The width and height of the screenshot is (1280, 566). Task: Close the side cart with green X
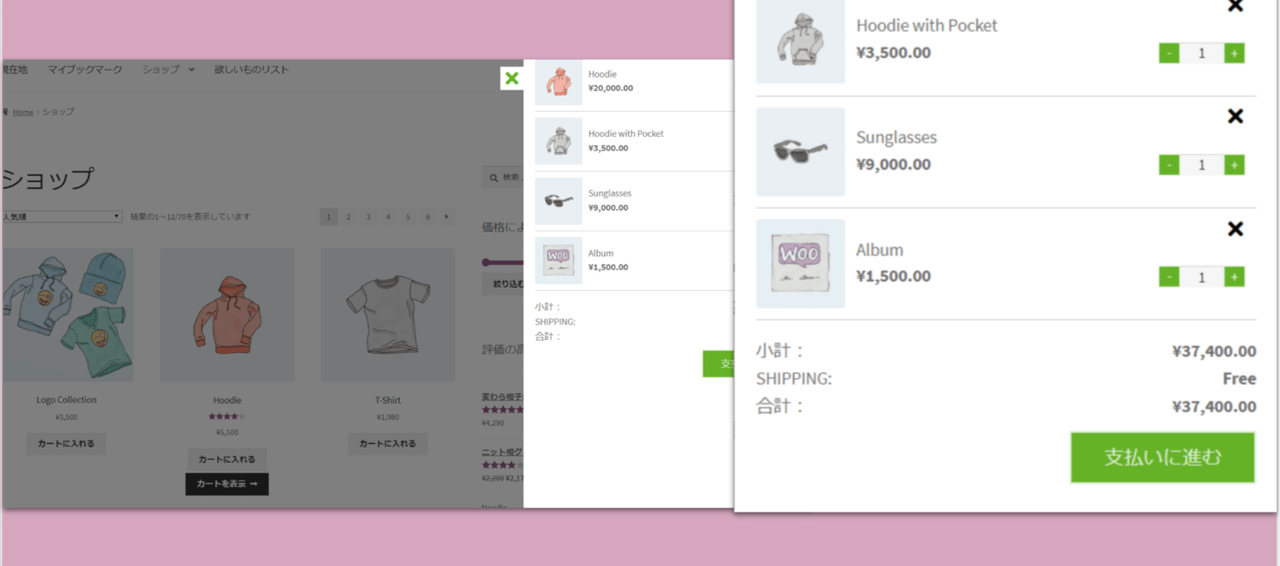[x=512, y=78]
